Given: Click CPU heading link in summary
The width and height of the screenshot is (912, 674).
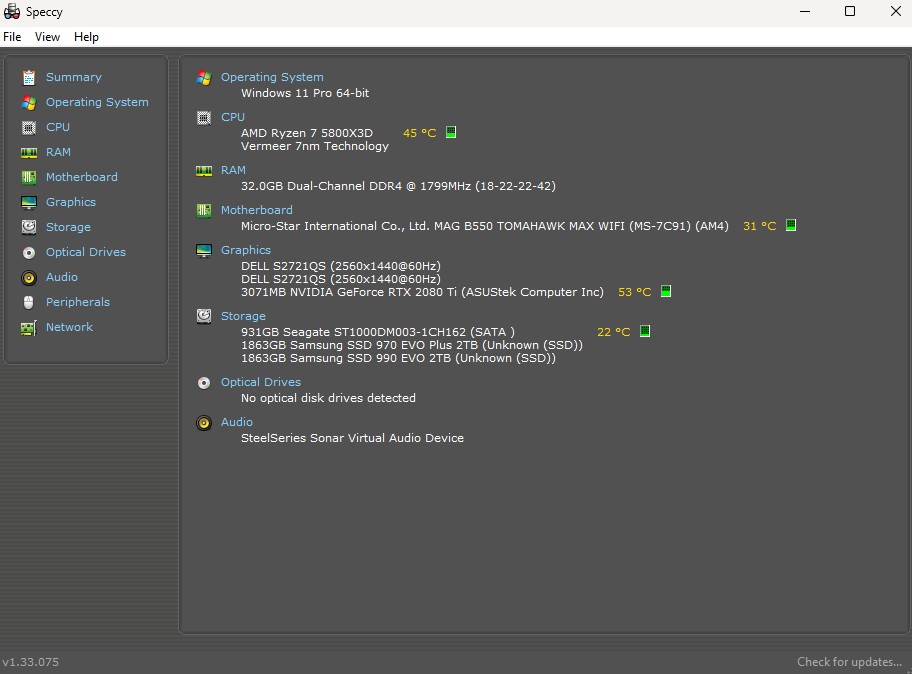Looking at the screenshot, I should pyautogui.click(x=233, y=117).
